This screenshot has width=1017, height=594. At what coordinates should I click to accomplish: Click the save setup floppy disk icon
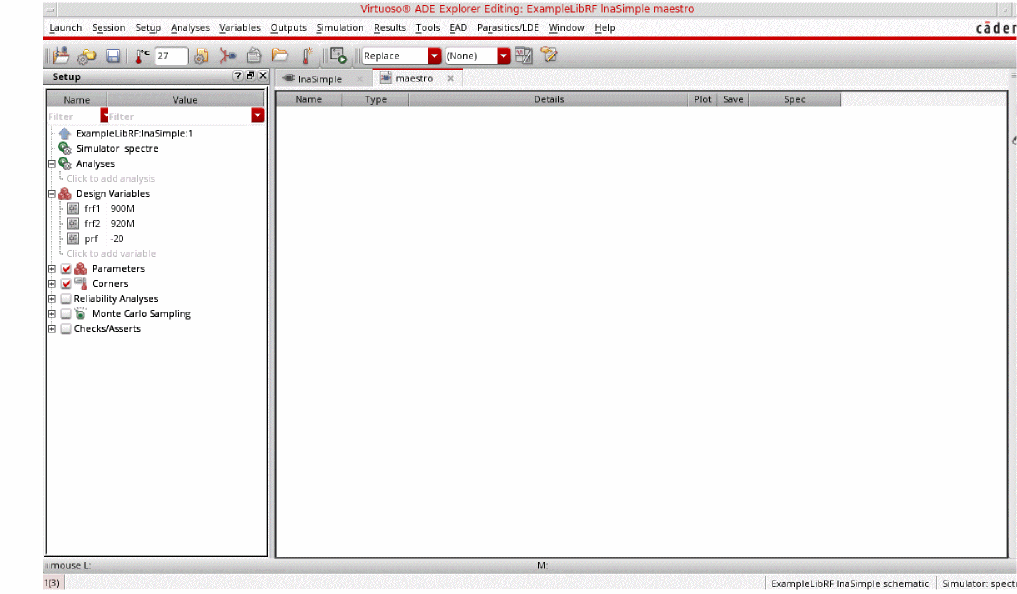click(113, 56)
